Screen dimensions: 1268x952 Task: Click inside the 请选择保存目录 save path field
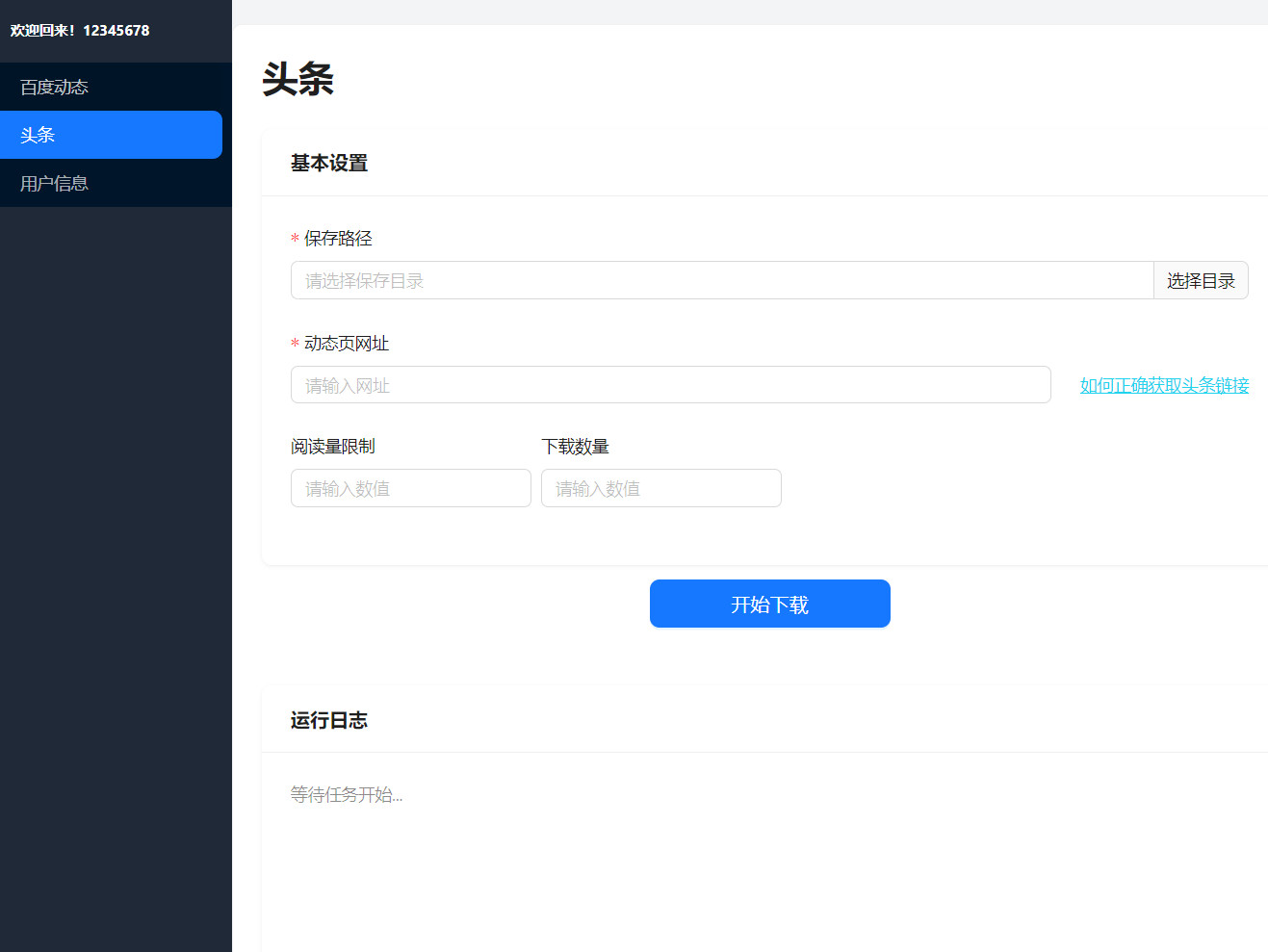tap(674, 280)
